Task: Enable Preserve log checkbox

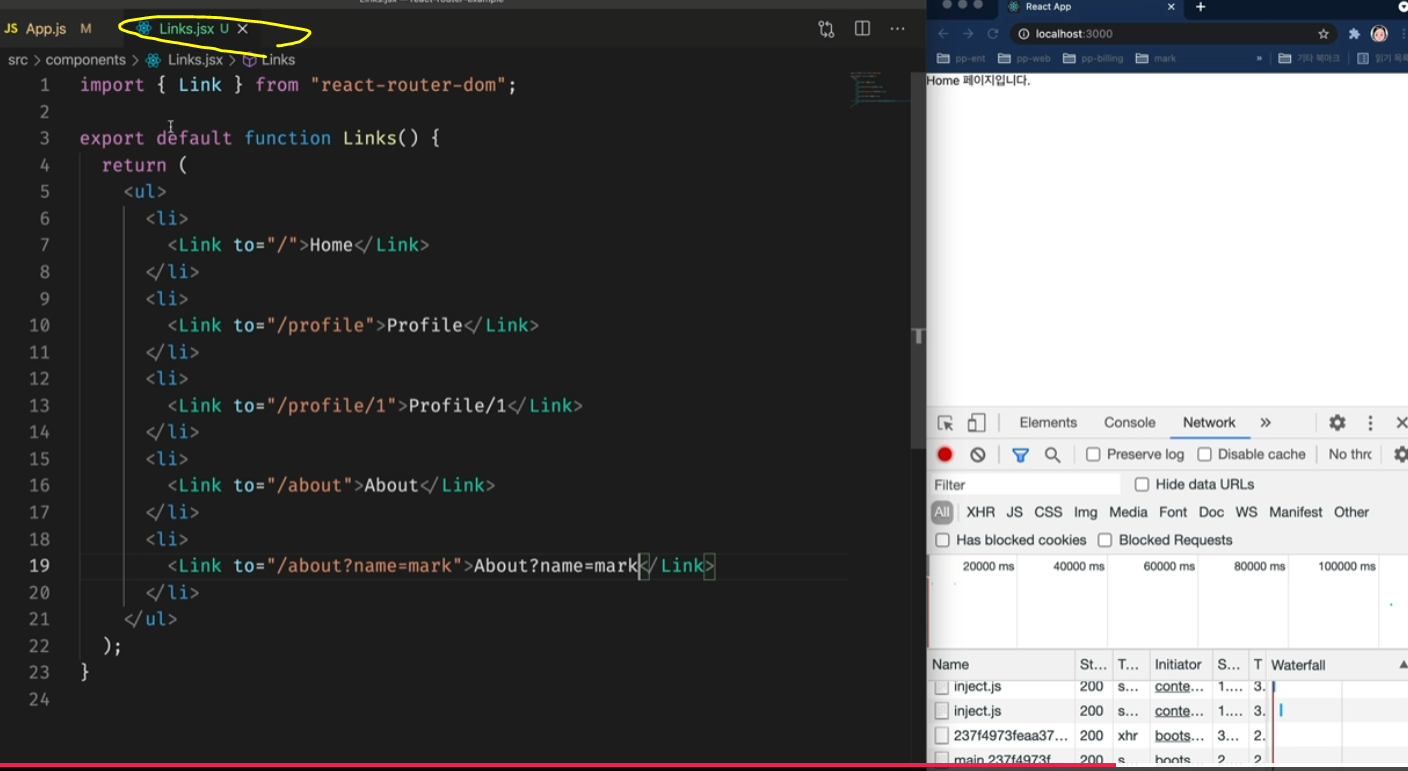Action: [x=1093, y=454]
